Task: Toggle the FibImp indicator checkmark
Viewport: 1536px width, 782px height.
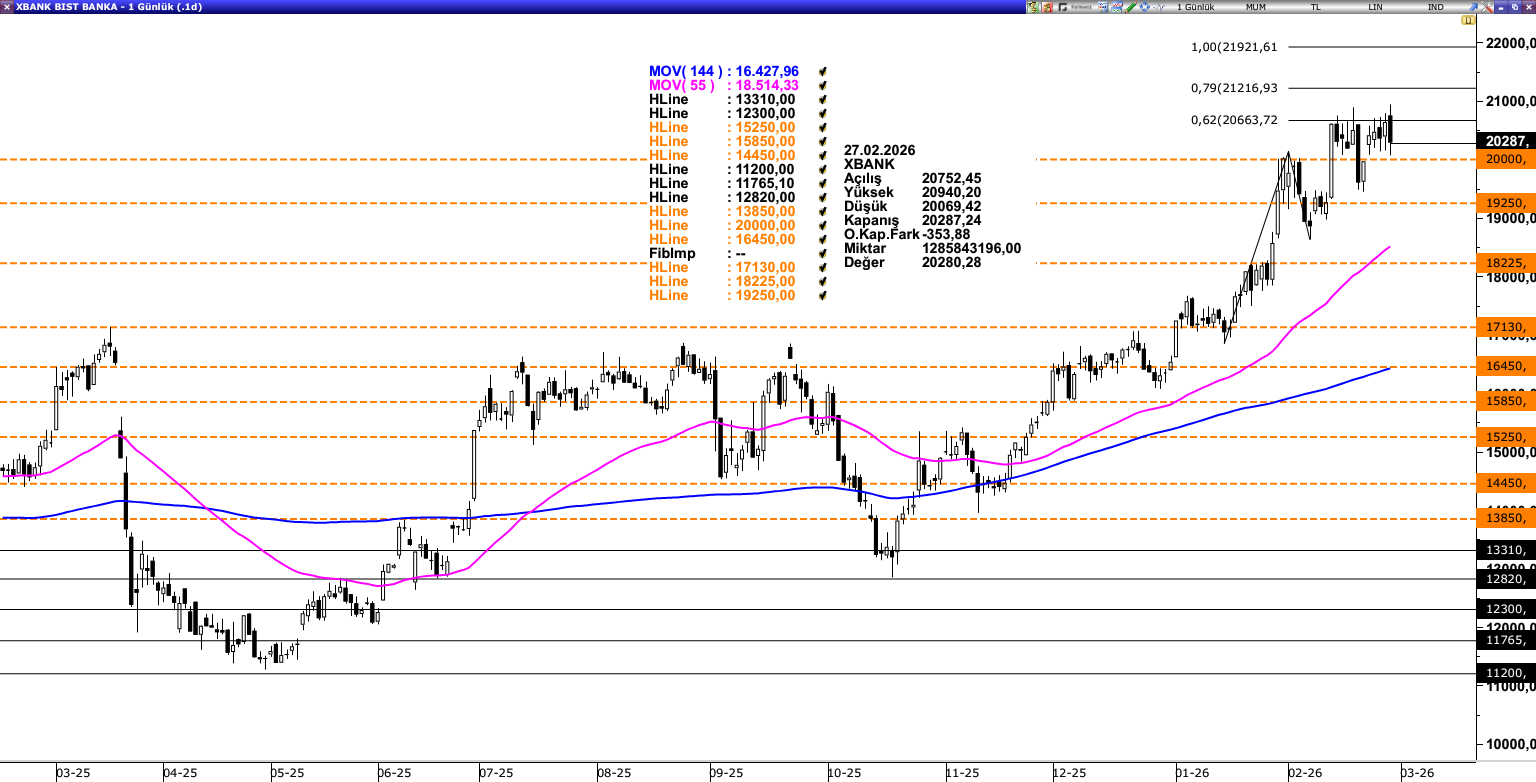Action: (822, 254)
